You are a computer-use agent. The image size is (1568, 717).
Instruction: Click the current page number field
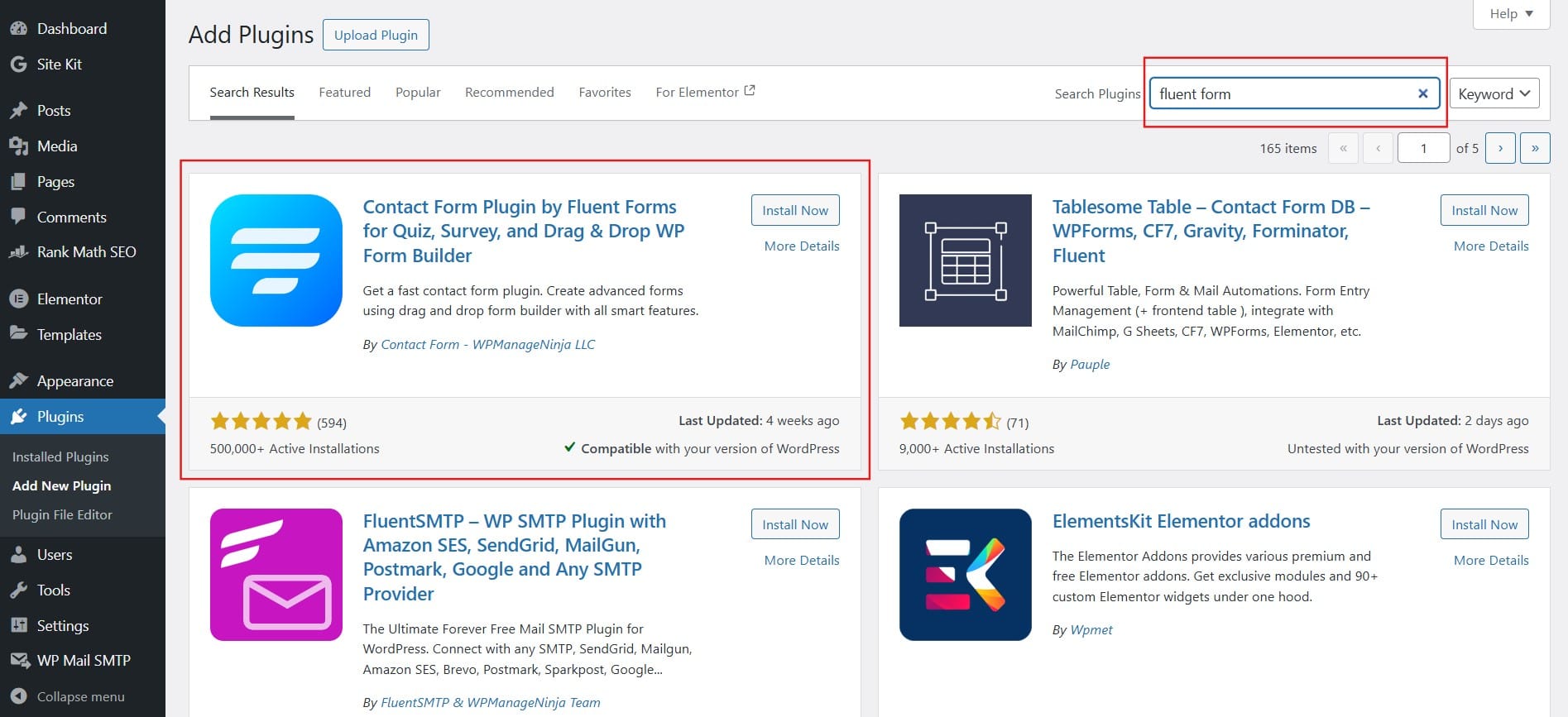coord(1423,148)
